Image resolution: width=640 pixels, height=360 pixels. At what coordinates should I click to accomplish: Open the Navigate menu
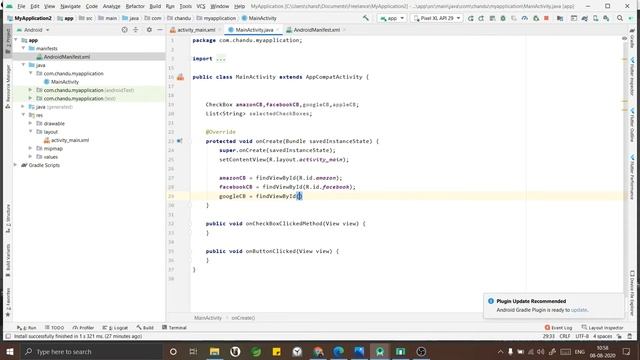tap(70, 6)
